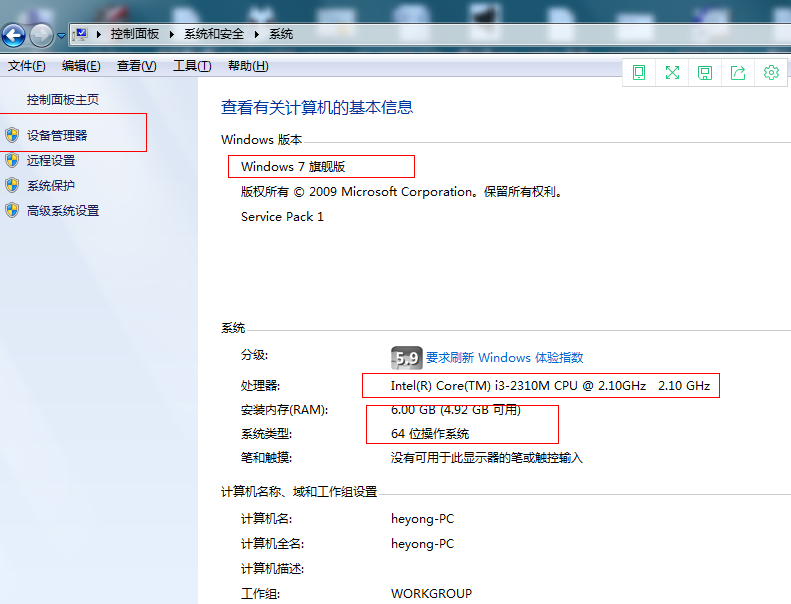
Task: Open the 查看(V) menu
Action: (137, 66)
